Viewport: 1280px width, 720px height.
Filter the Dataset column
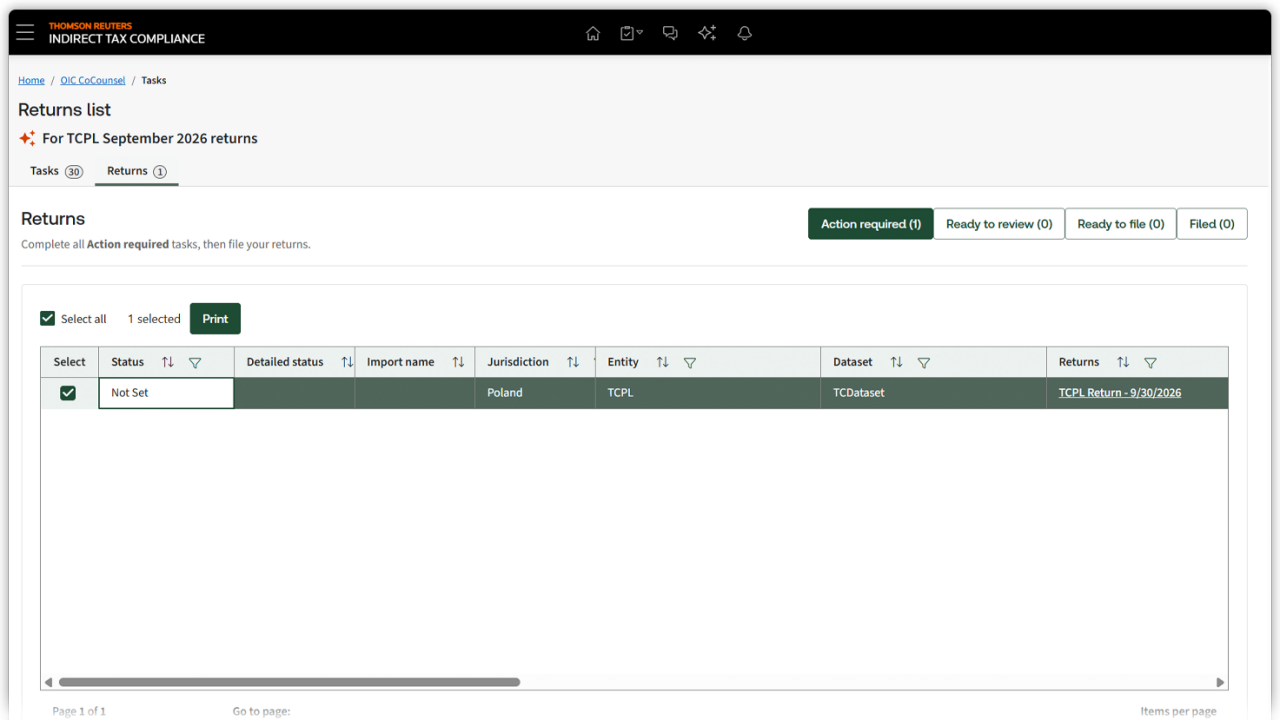point(924,363)
